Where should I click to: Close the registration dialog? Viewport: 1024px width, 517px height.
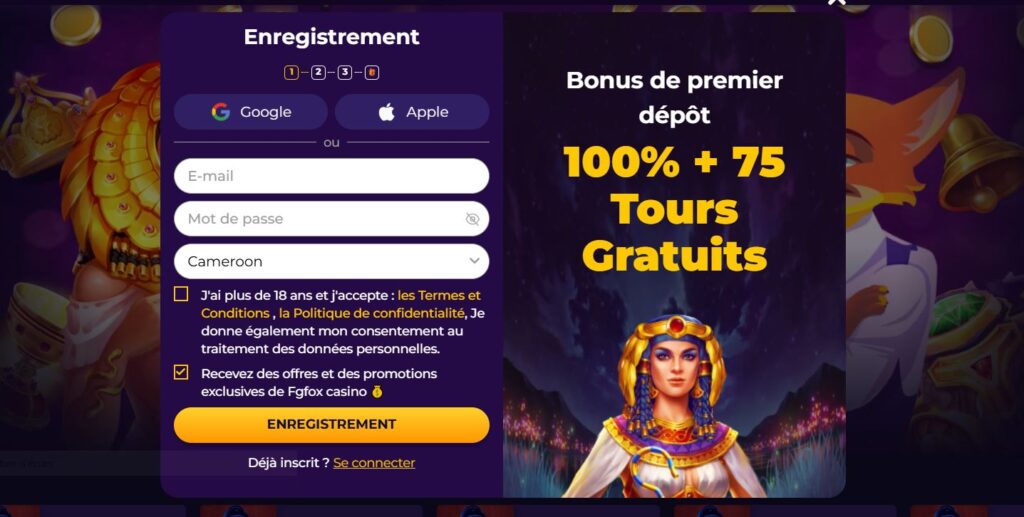[837, 2]
